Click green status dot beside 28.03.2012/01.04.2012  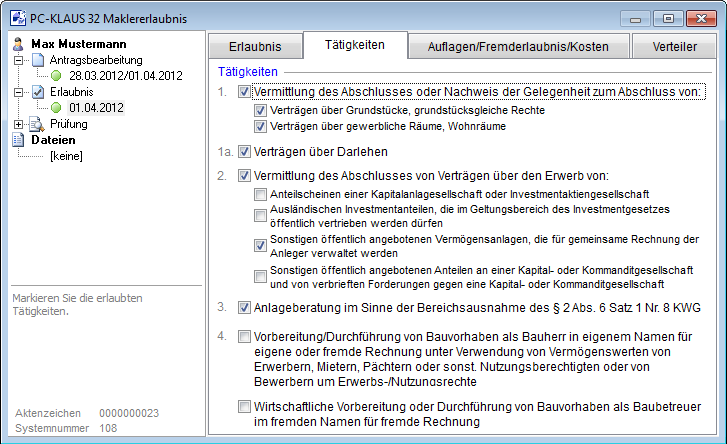56,76
